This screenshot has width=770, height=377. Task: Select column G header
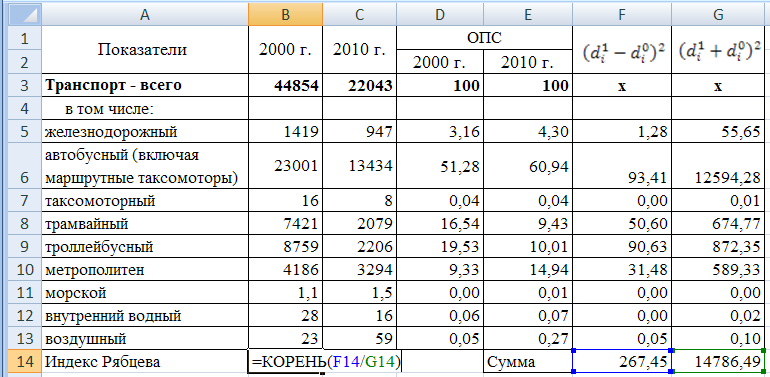[x=718, y=14]
